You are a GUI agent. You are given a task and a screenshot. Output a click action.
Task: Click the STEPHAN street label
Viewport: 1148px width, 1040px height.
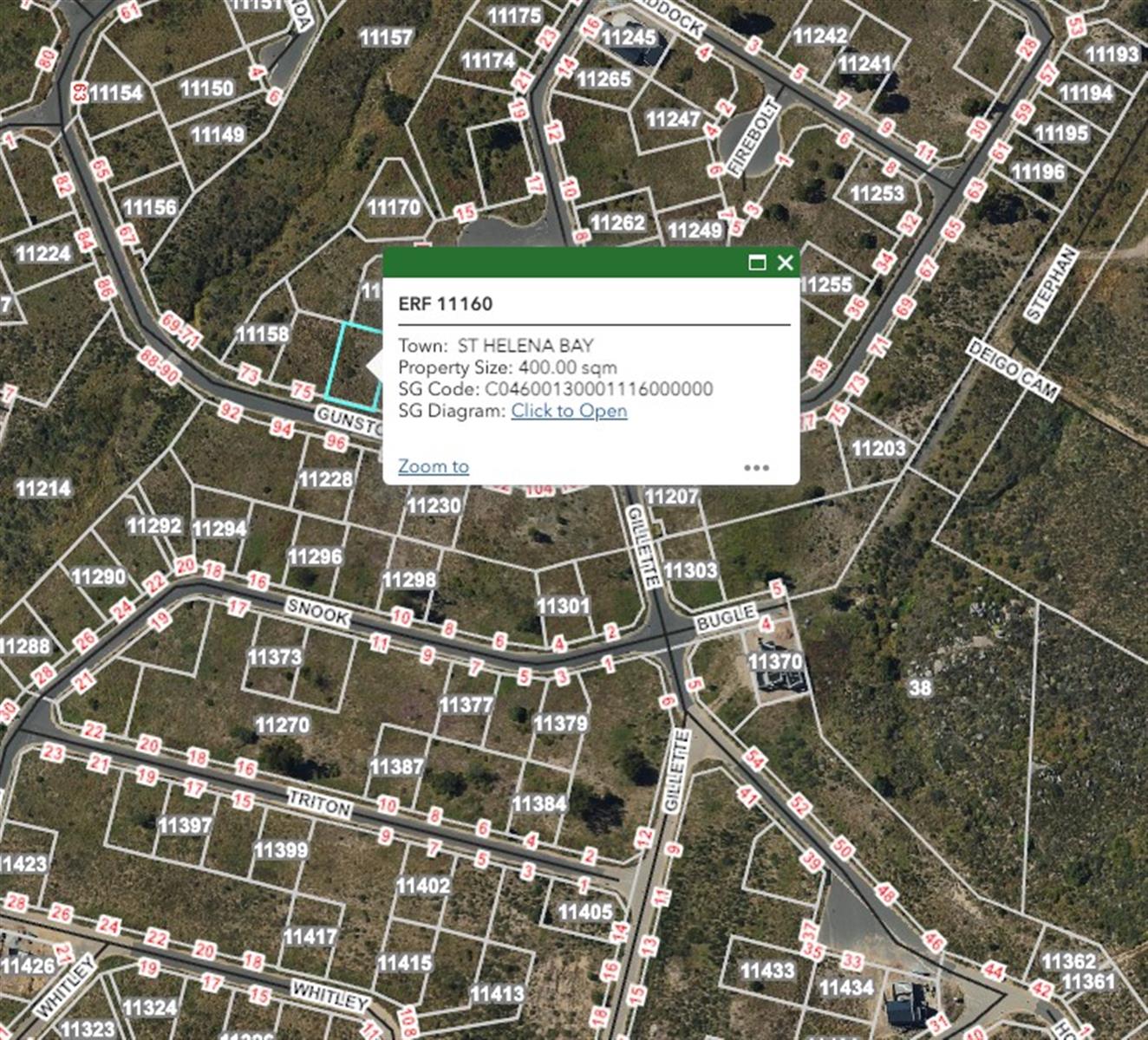1051,284
